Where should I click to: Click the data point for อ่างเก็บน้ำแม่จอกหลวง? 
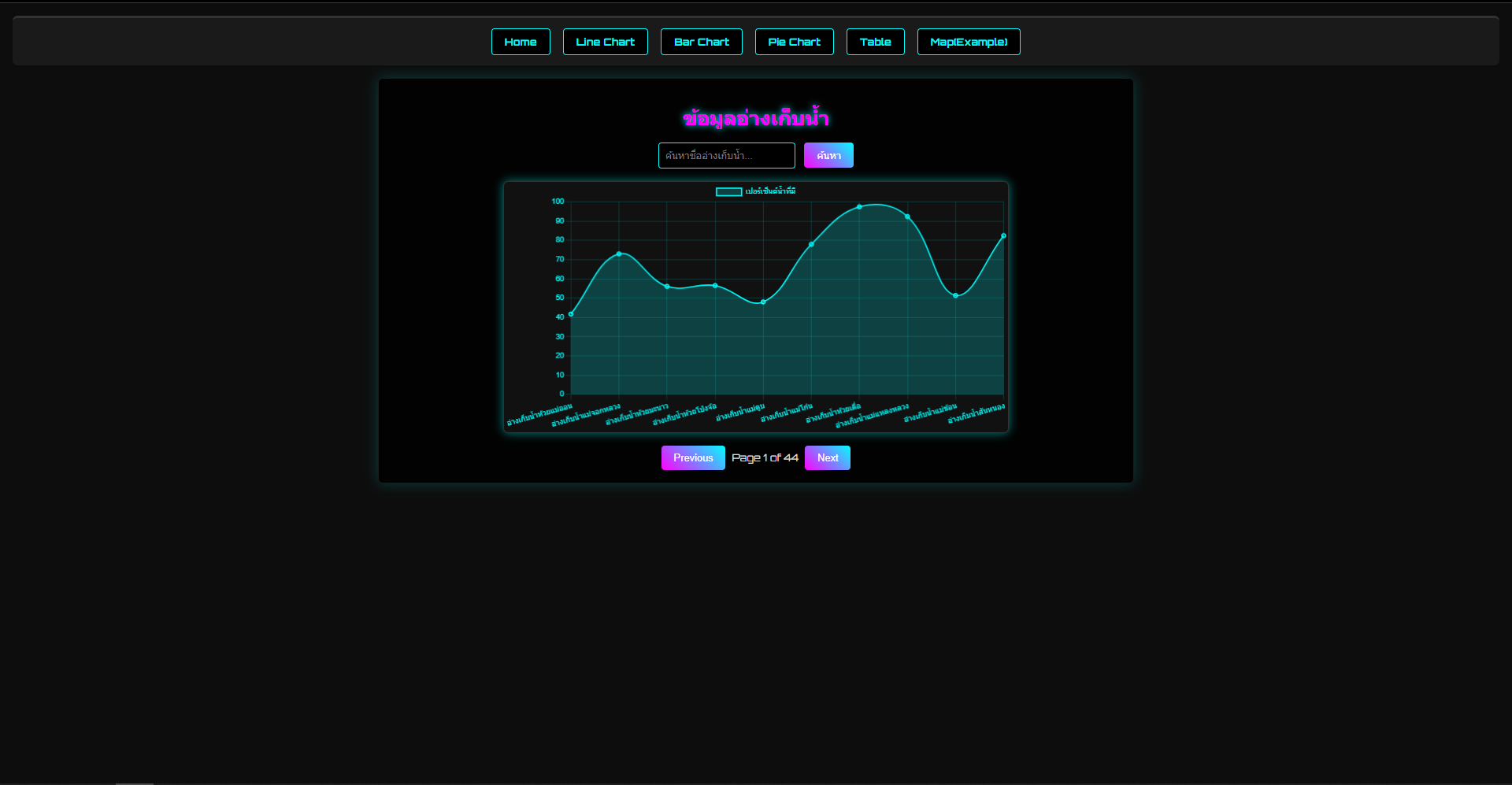[x=619, y=254]
